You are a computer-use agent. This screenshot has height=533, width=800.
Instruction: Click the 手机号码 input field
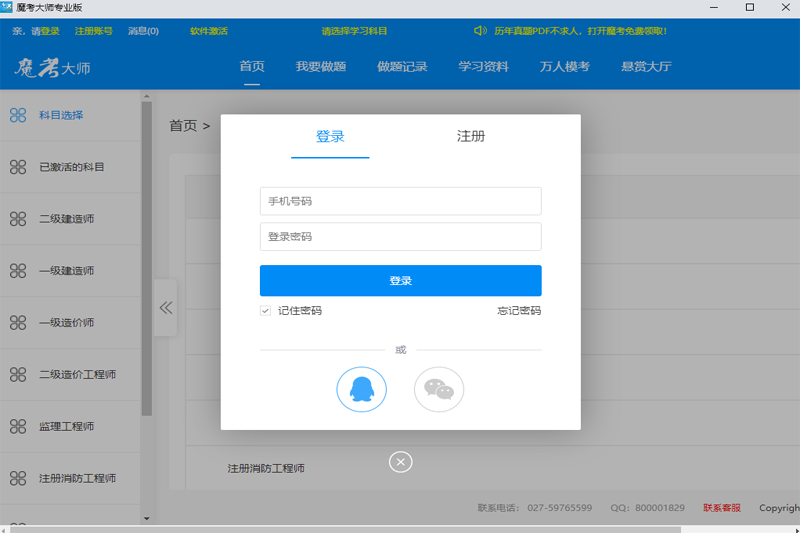(x=400, y=201)
